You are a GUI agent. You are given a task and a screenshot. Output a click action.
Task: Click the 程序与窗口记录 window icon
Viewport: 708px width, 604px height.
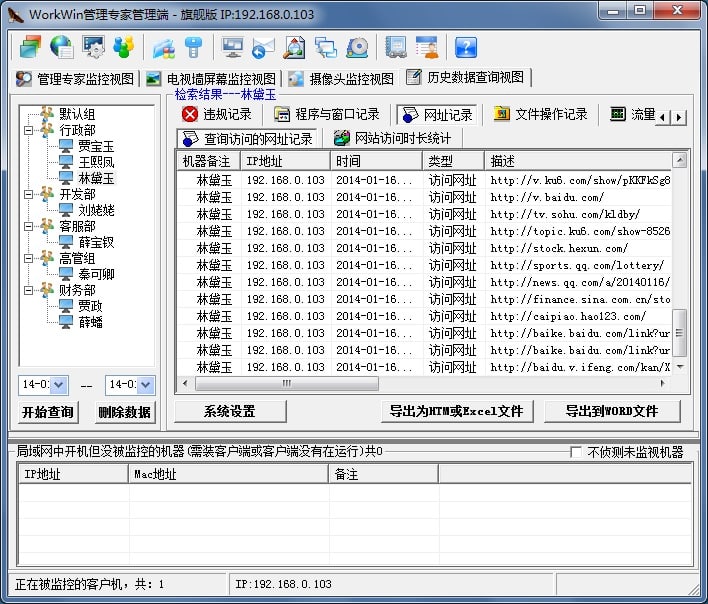(282, 115)
